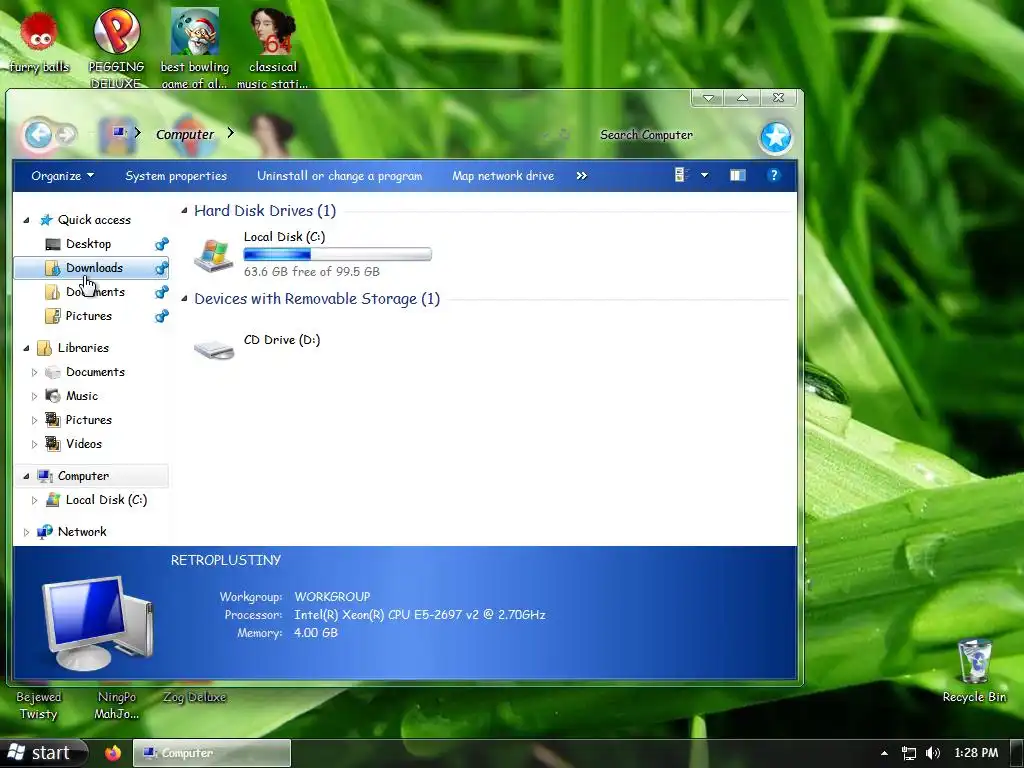Open the network tray icon
The width and height of the screenshot is (1024, 768).
pyautogui.click(x=908, y=753)
